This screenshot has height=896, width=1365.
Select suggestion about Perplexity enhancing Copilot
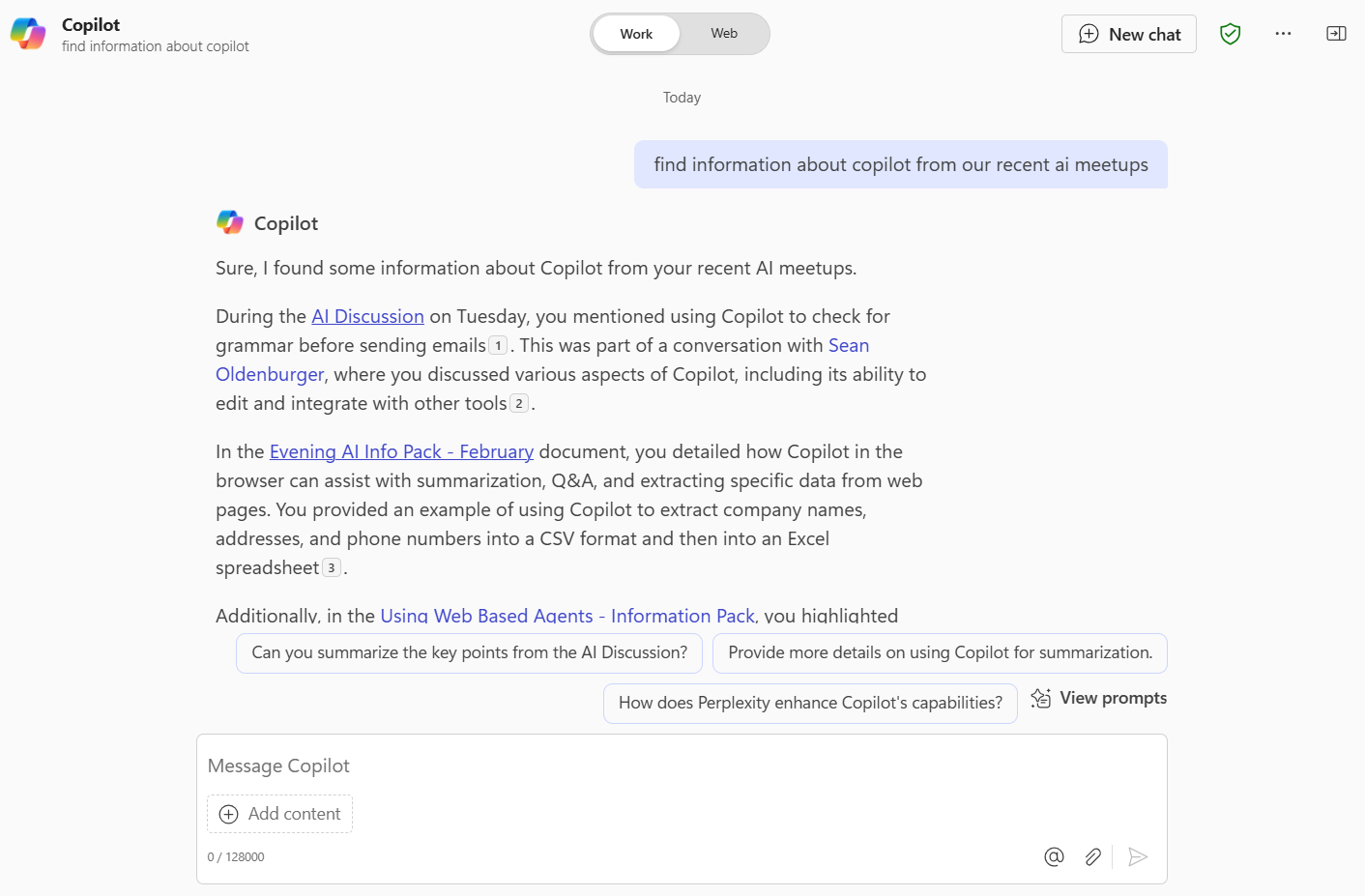(810, 704)
